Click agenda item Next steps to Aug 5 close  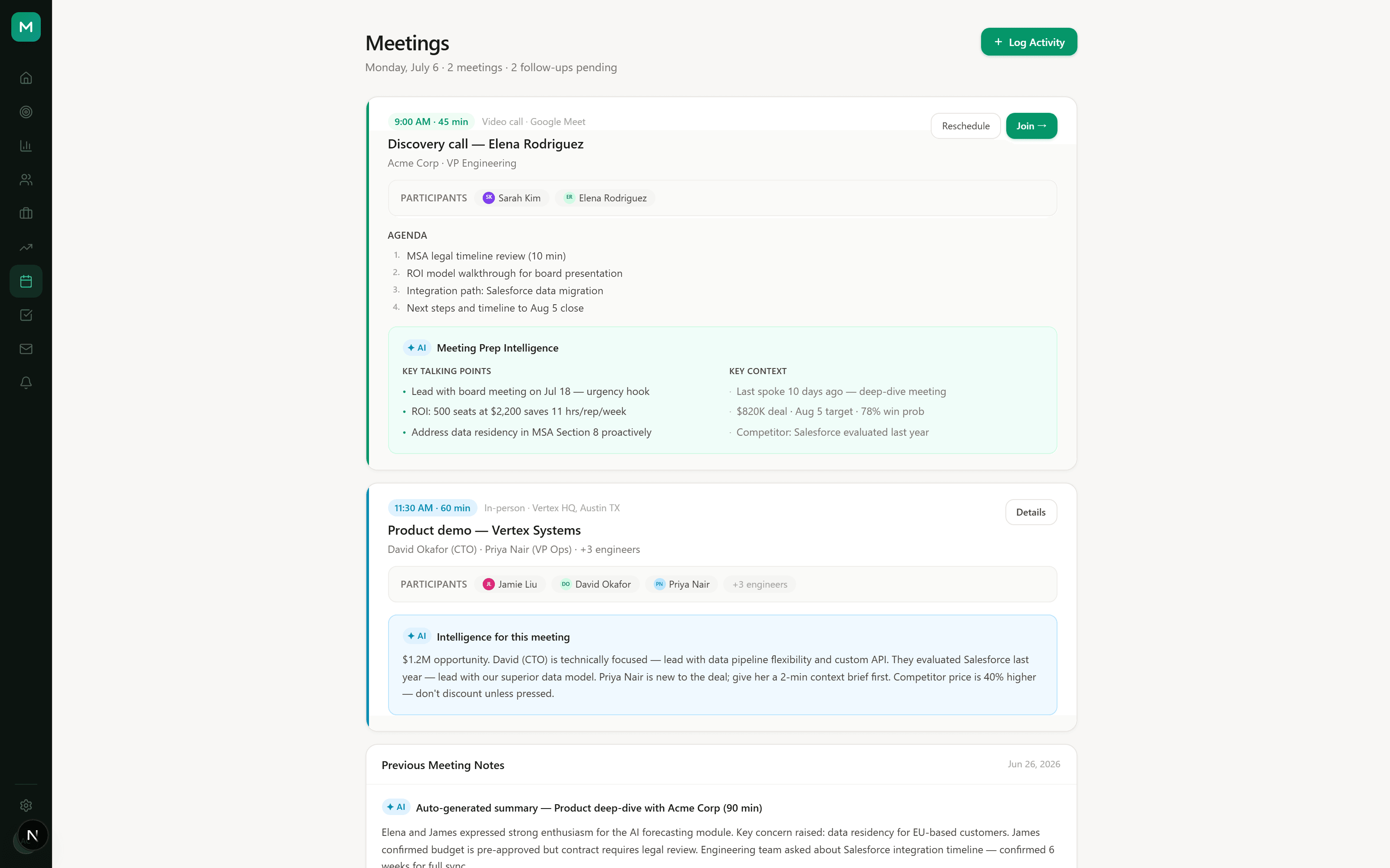495,308
